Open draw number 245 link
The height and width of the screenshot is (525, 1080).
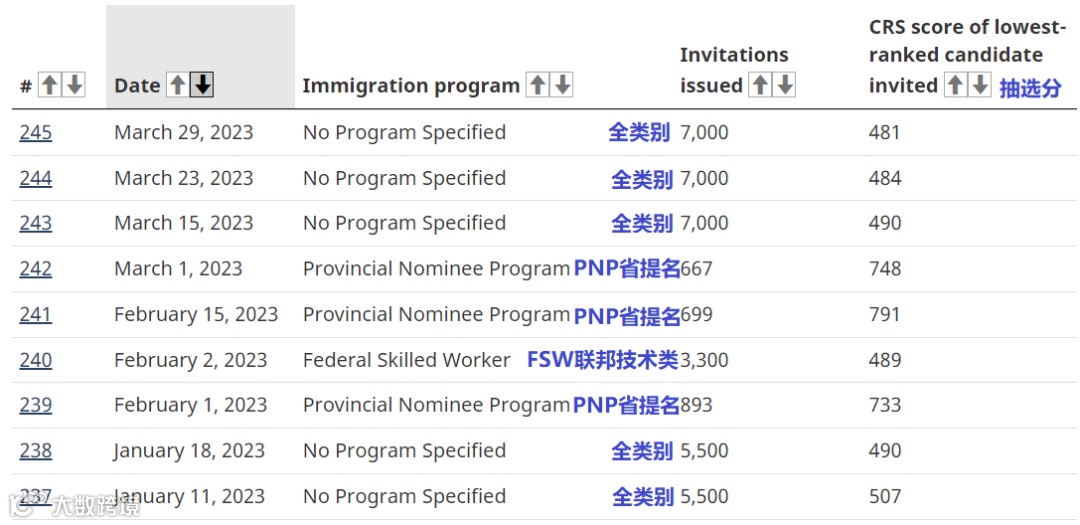tap(36, 133)
